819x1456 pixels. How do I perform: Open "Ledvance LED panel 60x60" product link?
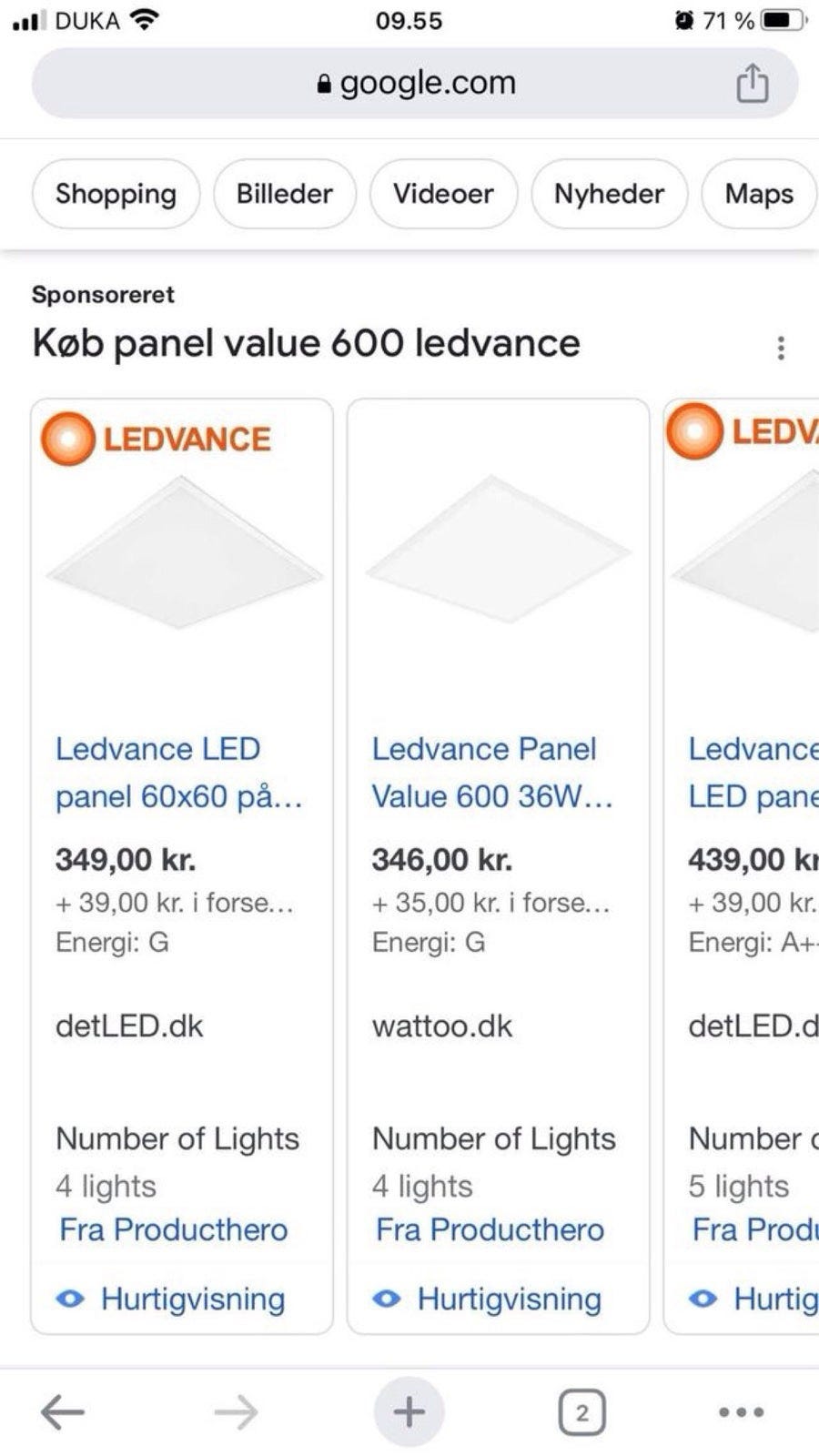coord(178,773)
